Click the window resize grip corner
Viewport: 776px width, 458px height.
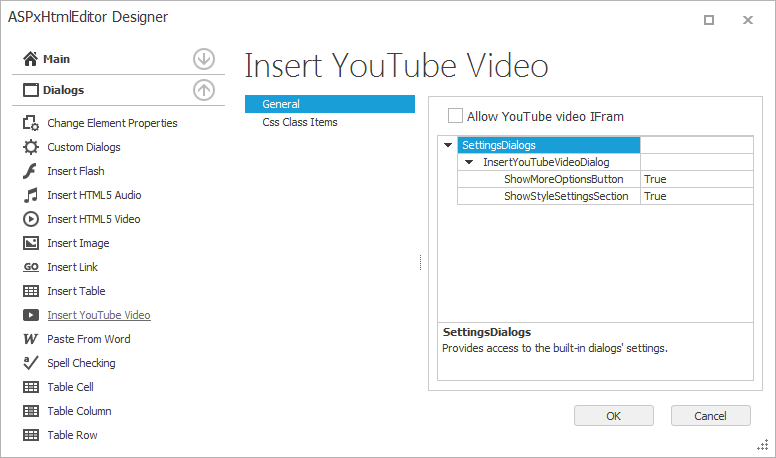click(x=763, y=445)
